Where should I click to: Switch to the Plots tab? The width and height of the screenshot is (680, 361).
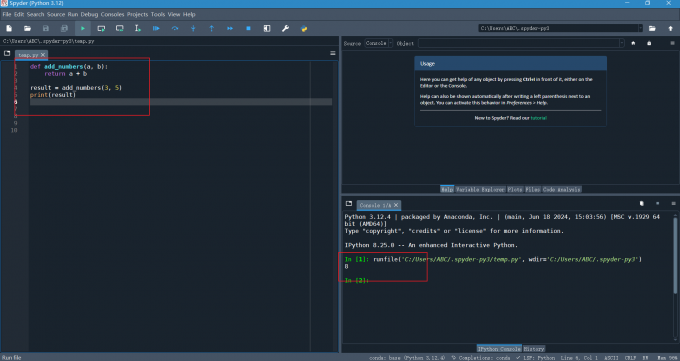point(515,190)
